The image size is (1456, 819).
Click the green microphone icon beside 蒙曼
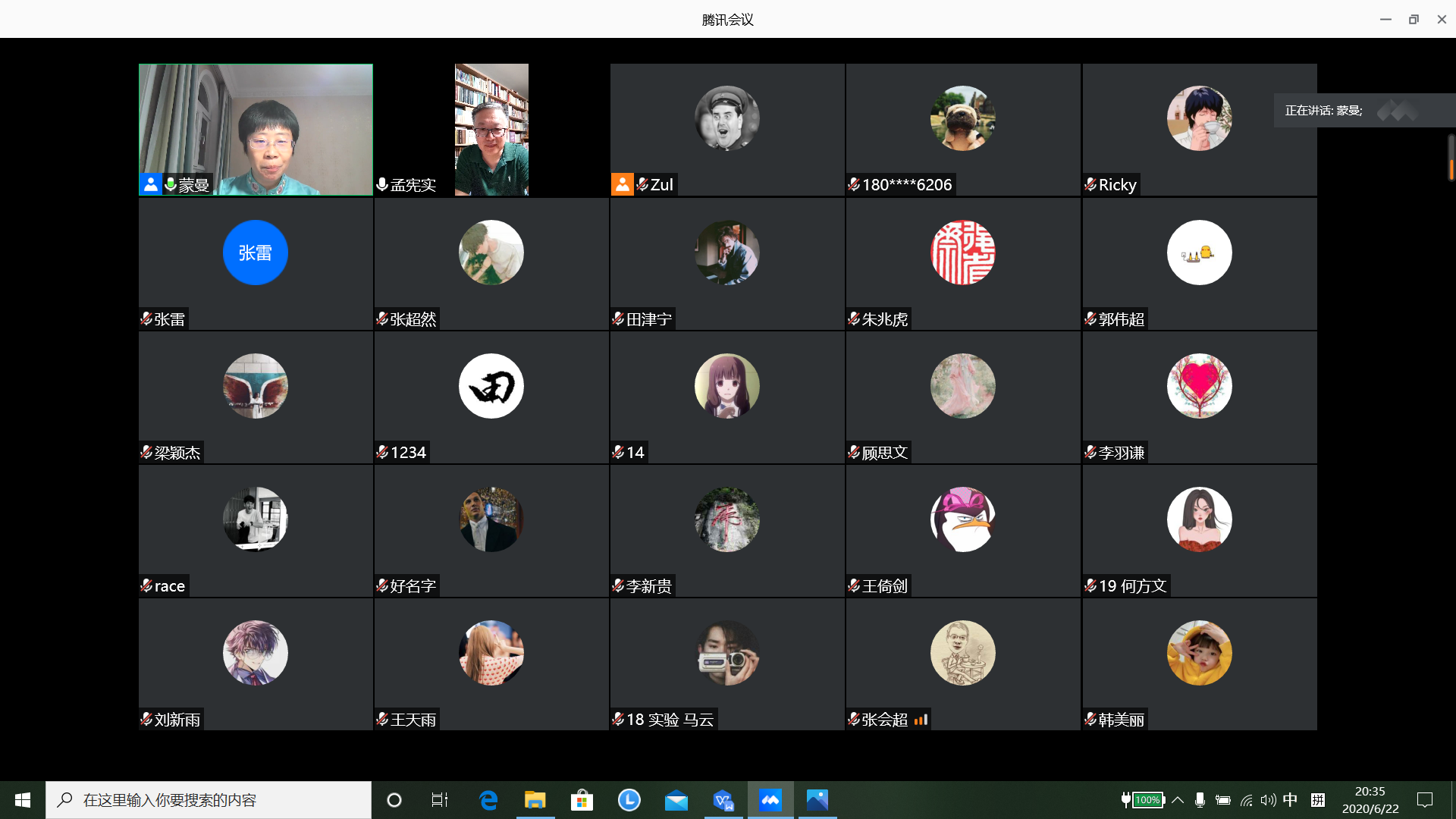[x=171, y=184]
